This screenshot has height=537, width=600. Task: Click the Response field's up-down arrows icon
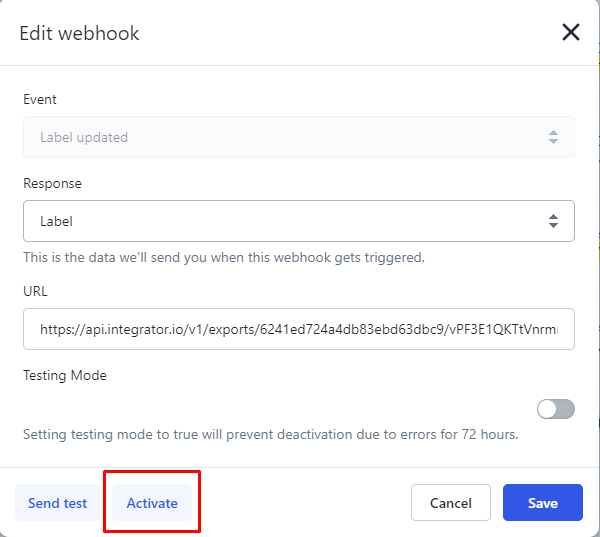(553, 221)
